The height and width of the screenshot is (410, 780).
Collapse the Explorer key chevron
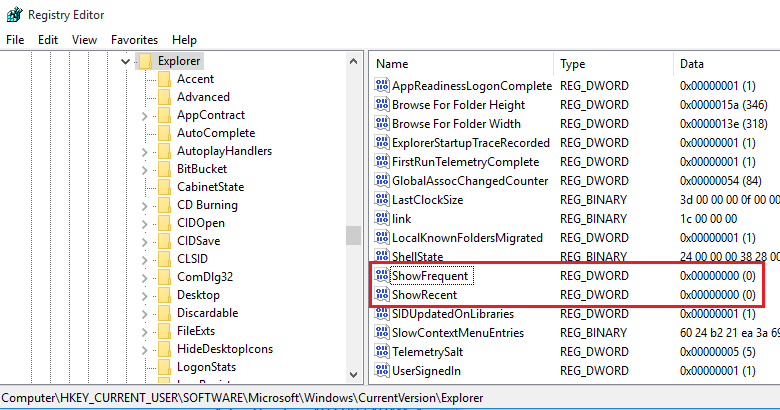point(125,62)
